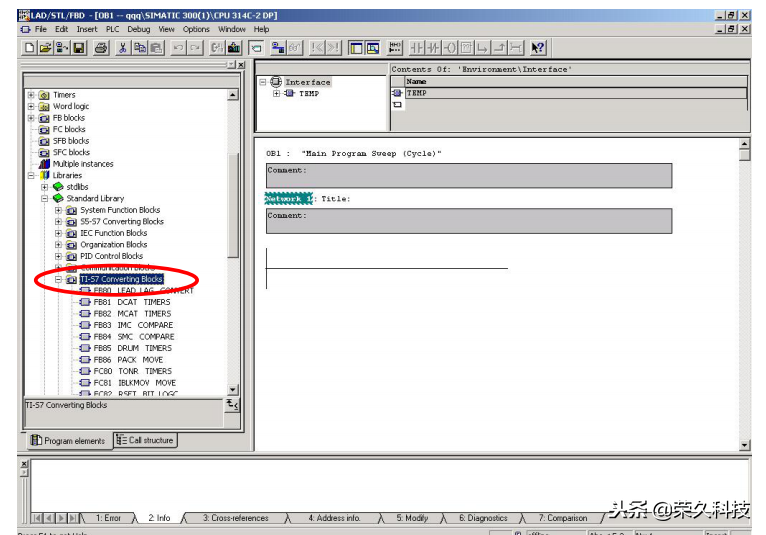Open the Cross-references output tab

pyautogui.click(x=235, y=518)
